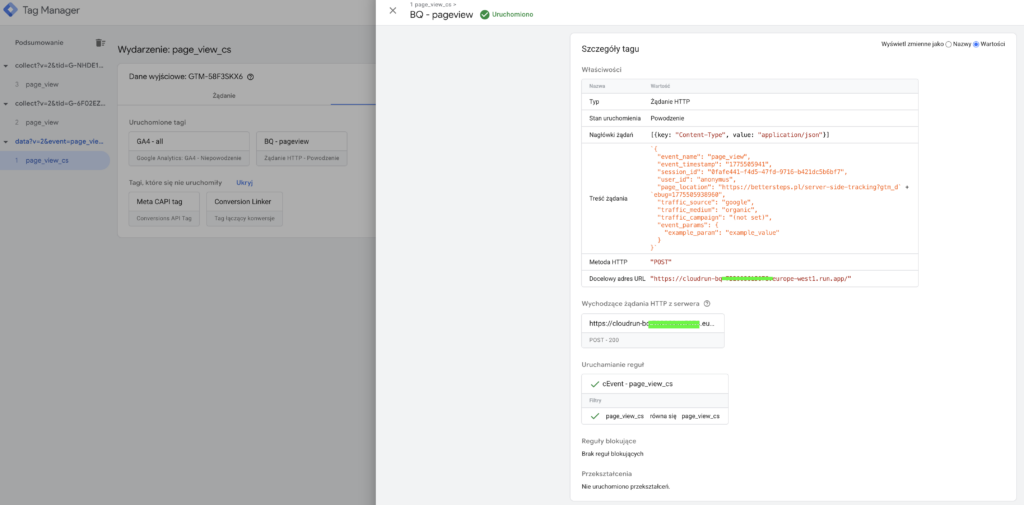
Task: Close the BQ - pageview tag details panel
Action: tap(392, 11)
